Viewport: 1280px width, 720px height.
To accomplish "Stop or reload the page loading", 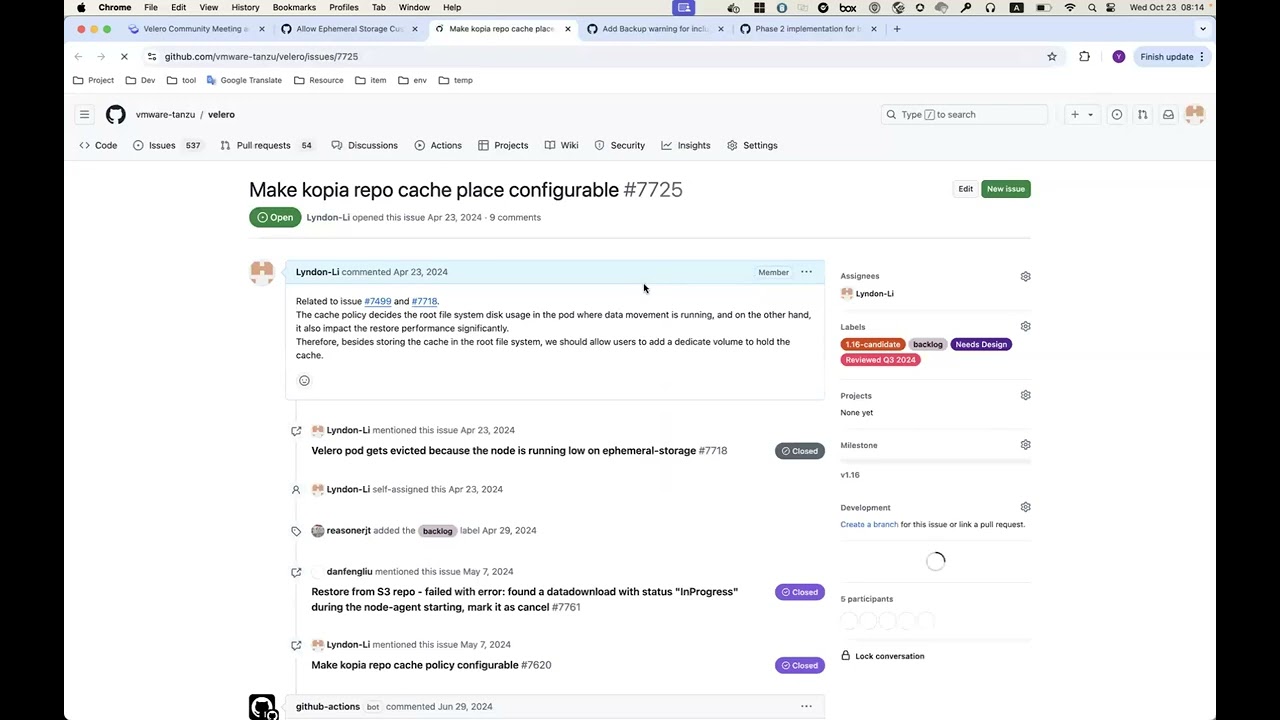I will [x=124, y=57].
